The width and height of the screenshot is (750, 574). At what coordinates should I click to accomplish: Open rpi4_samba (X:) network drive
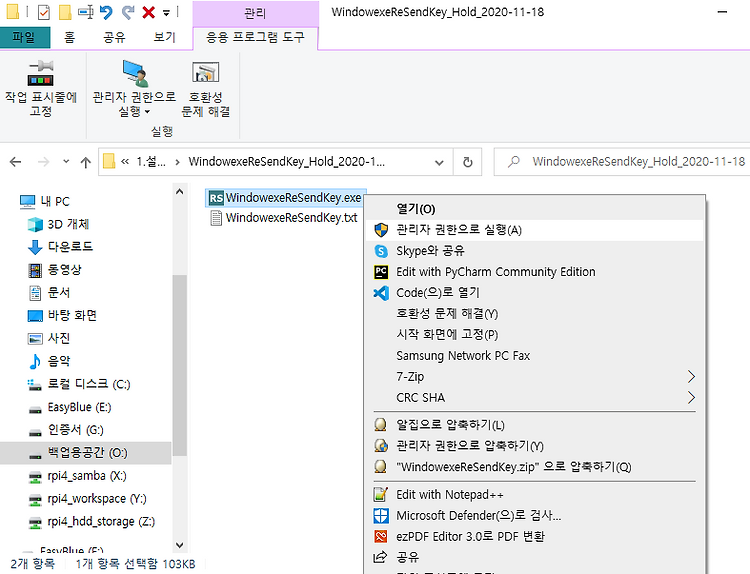[x=77, y=476]
